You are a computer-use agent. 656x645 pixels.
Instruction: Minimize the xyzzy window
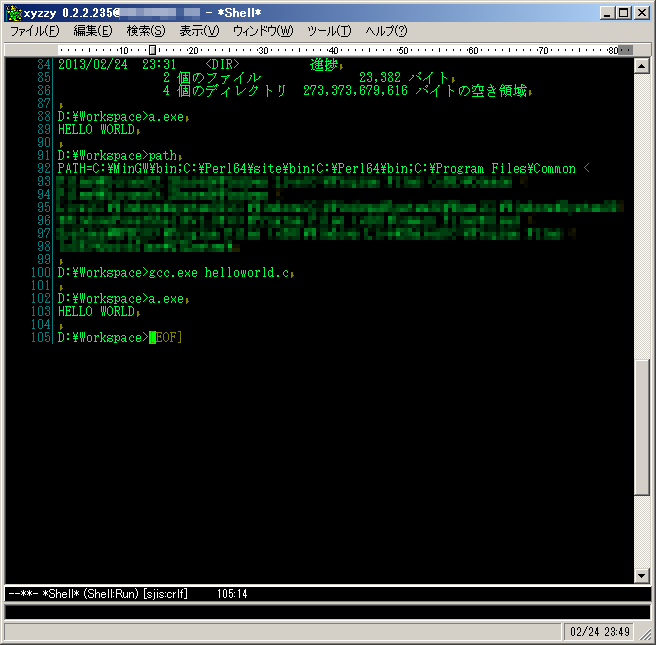607,13
